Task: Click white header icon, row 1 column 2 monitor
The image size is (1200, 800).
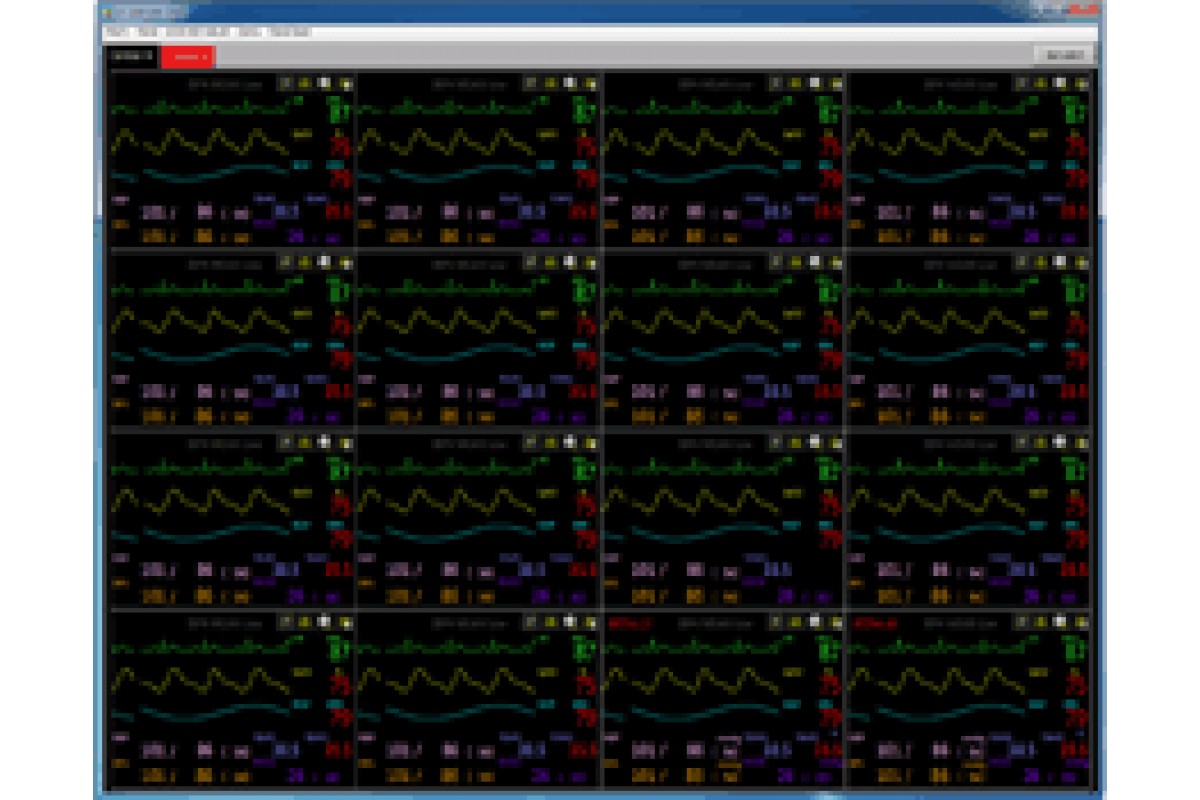Action: click(570, 84)
